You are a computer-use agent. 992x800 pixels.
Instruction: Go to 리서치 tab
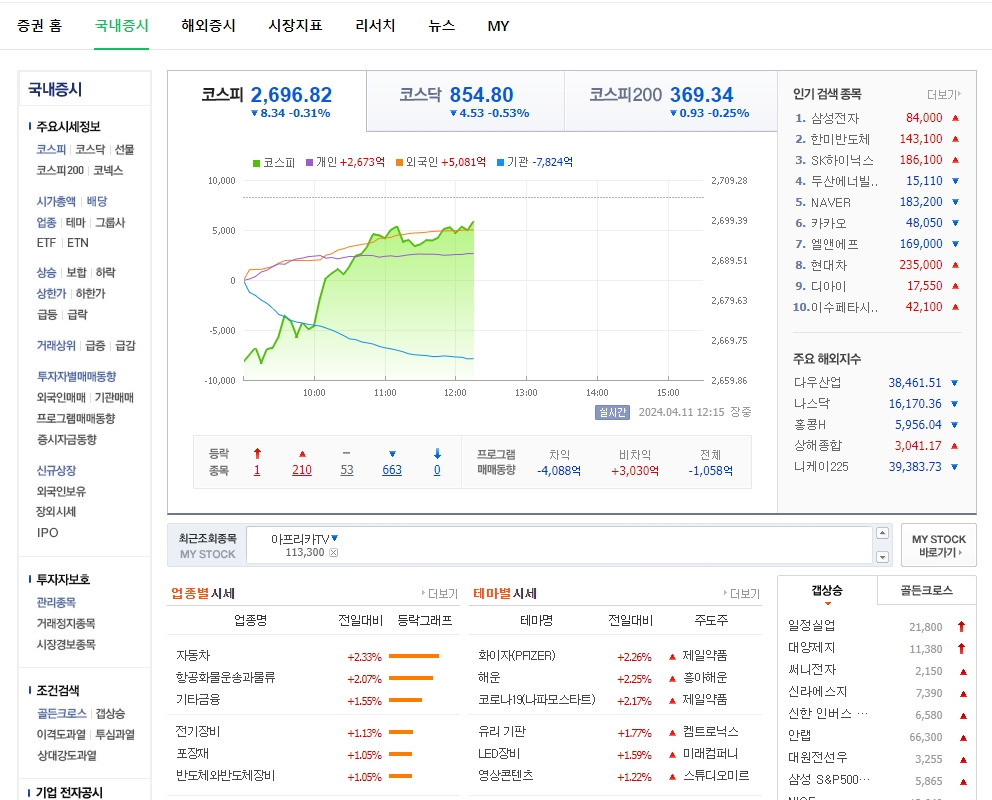[375, 26]
